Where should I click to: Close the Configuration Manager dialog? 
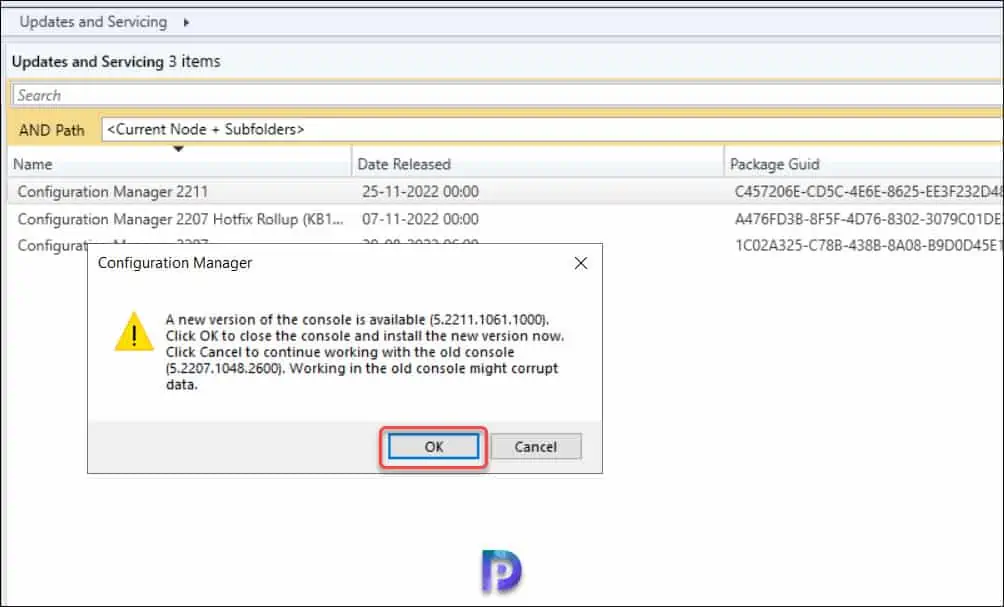[x=581, y=263]
